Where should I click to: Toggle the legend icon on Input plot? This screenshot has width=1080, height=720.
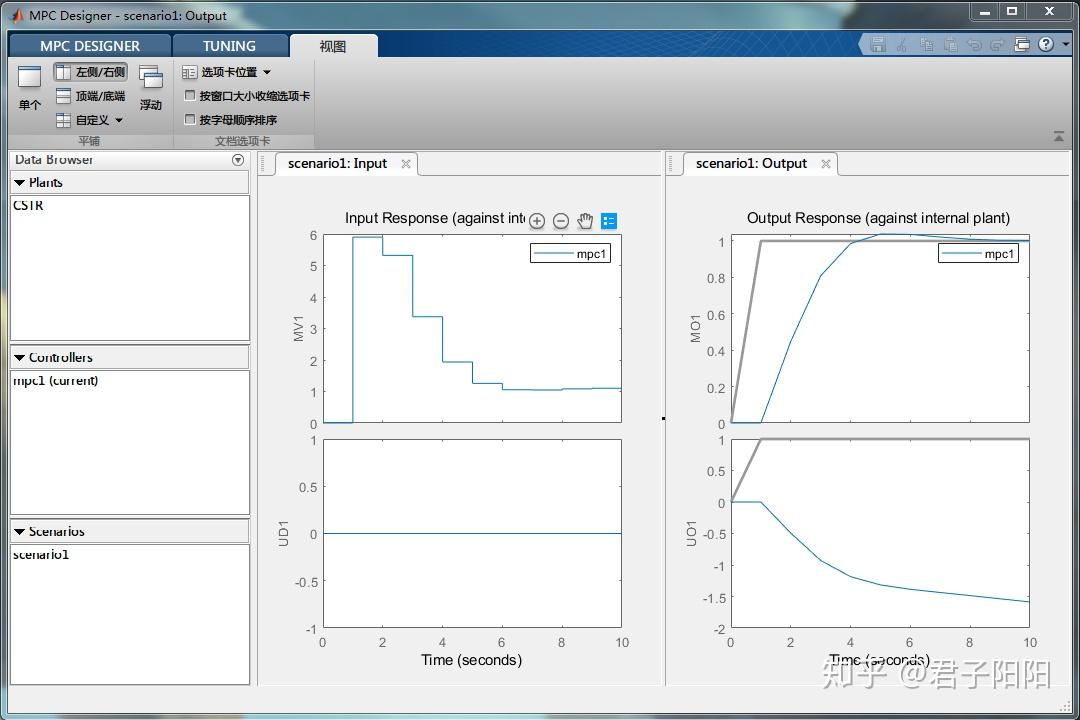(x=609, y=220)
